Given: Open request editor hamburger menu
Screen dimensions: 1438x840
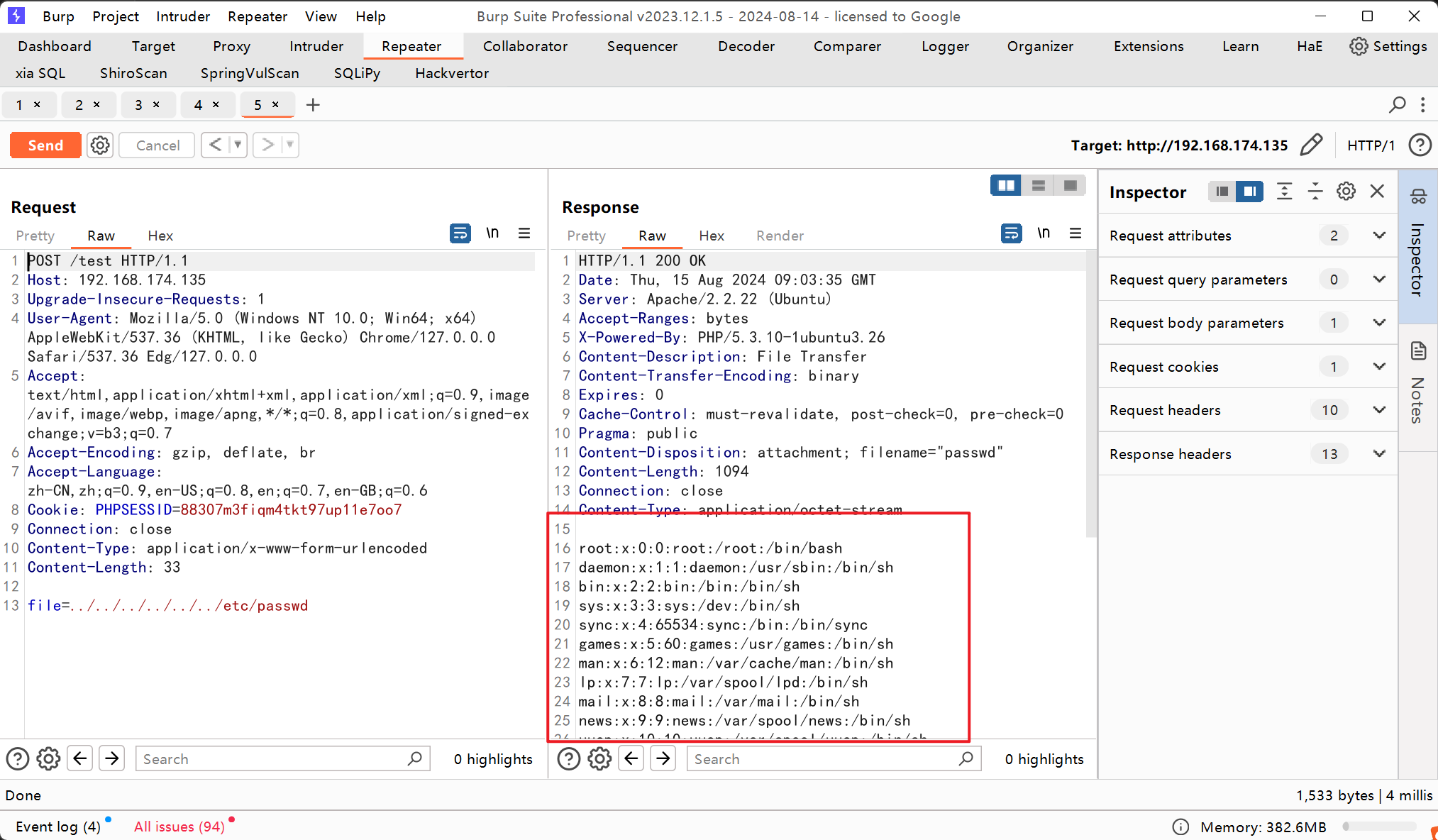Looking at the screenshot, I should pyautogui.click(x=524, y=233).
